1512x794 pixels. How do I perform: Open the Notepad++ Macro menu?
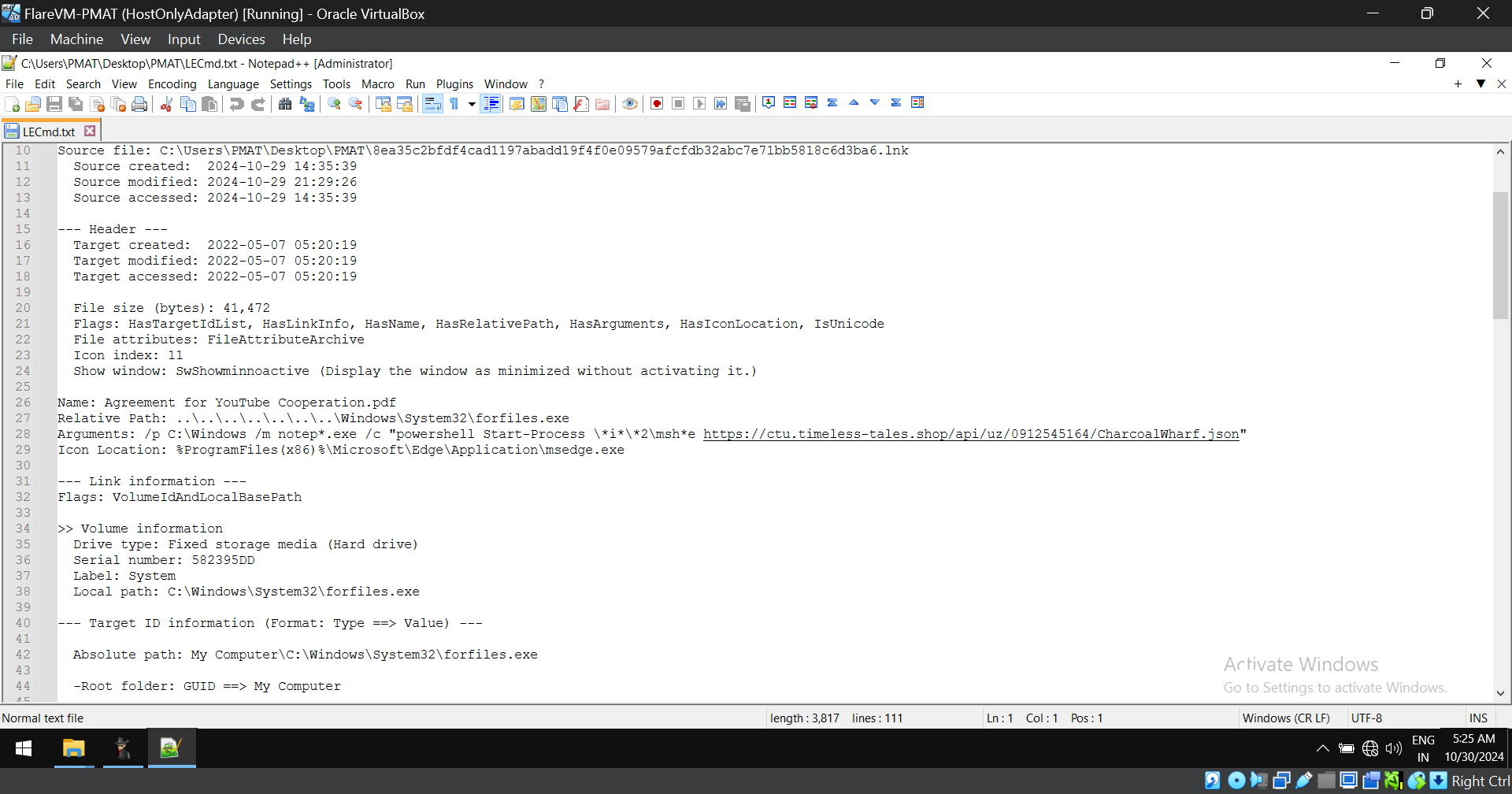click(377, 83)
